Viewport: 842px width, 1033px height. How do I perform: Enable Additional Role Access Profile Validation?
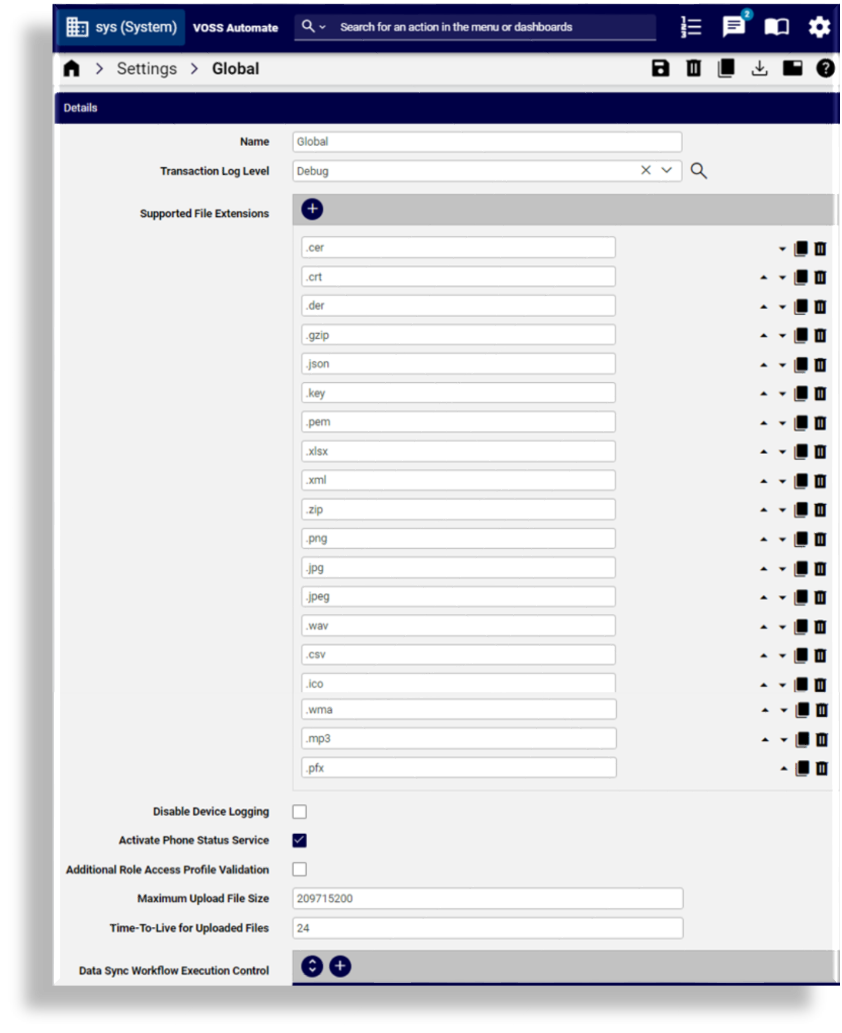coord(299,869)
